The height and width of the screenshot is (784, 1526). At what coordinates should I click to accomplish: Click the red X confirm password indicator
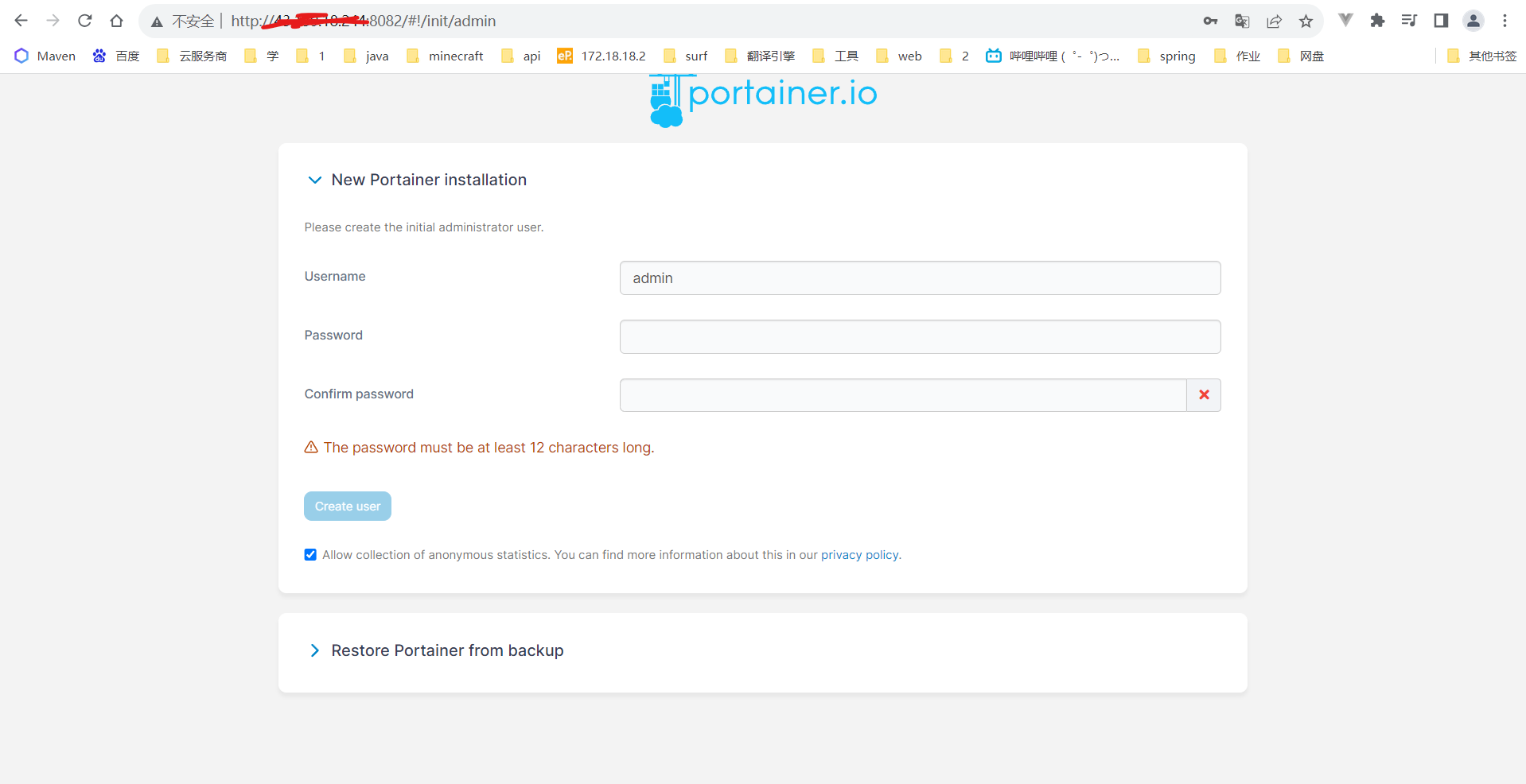1204,395
